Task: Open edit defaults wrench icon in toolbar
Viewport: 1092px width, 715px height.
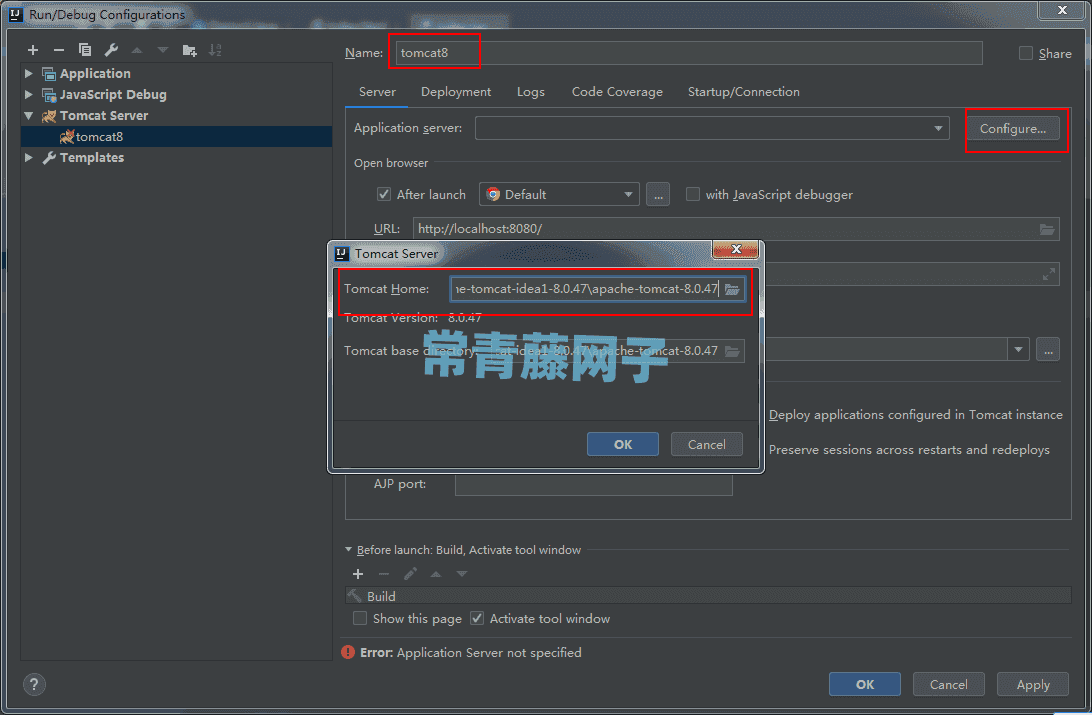Action: (x=111, y=50)
